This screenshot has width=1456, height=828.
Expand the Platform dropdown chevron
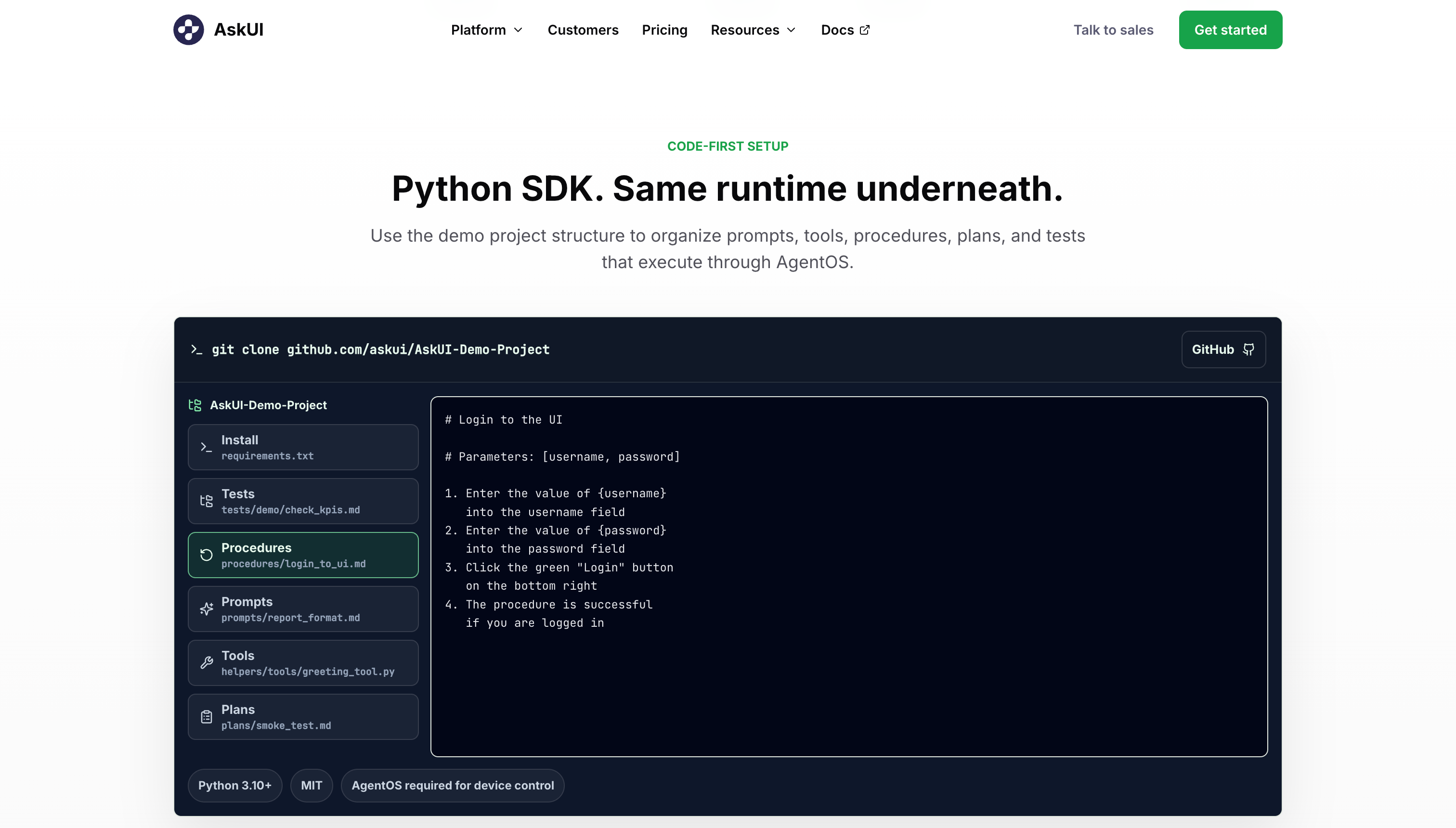click(x=518, y=29)
